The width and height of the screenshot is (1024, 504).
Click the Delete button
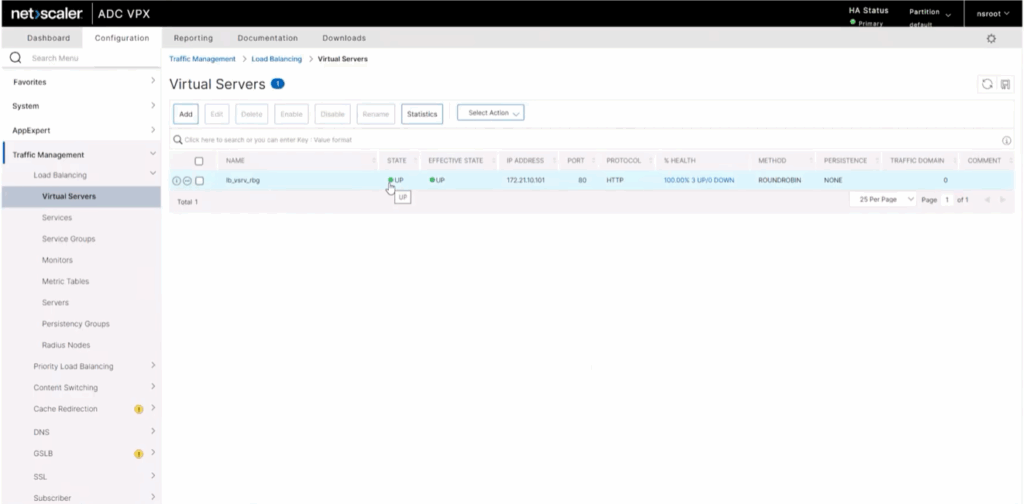click(x=251, y=114)
